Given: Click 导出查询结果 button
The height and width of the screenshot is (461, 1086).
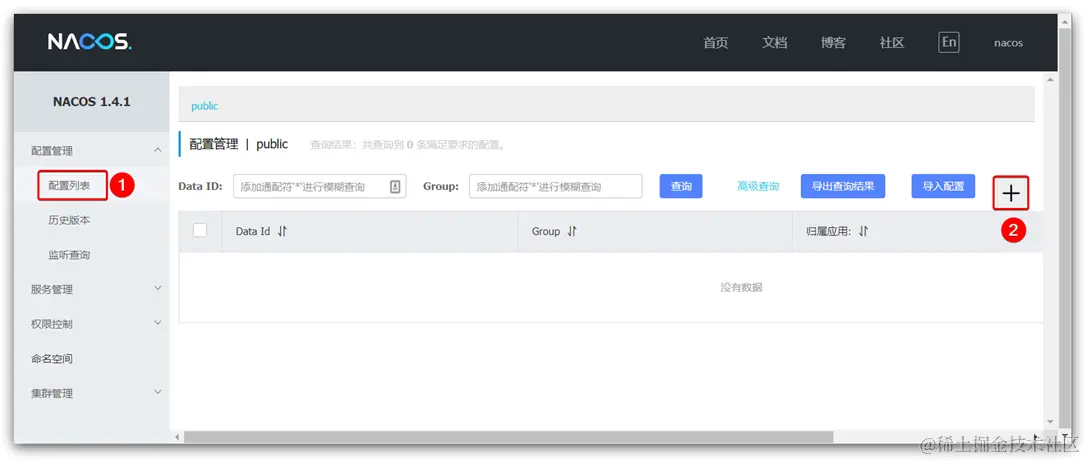Looking at the screenshot, I should [843, 186].
